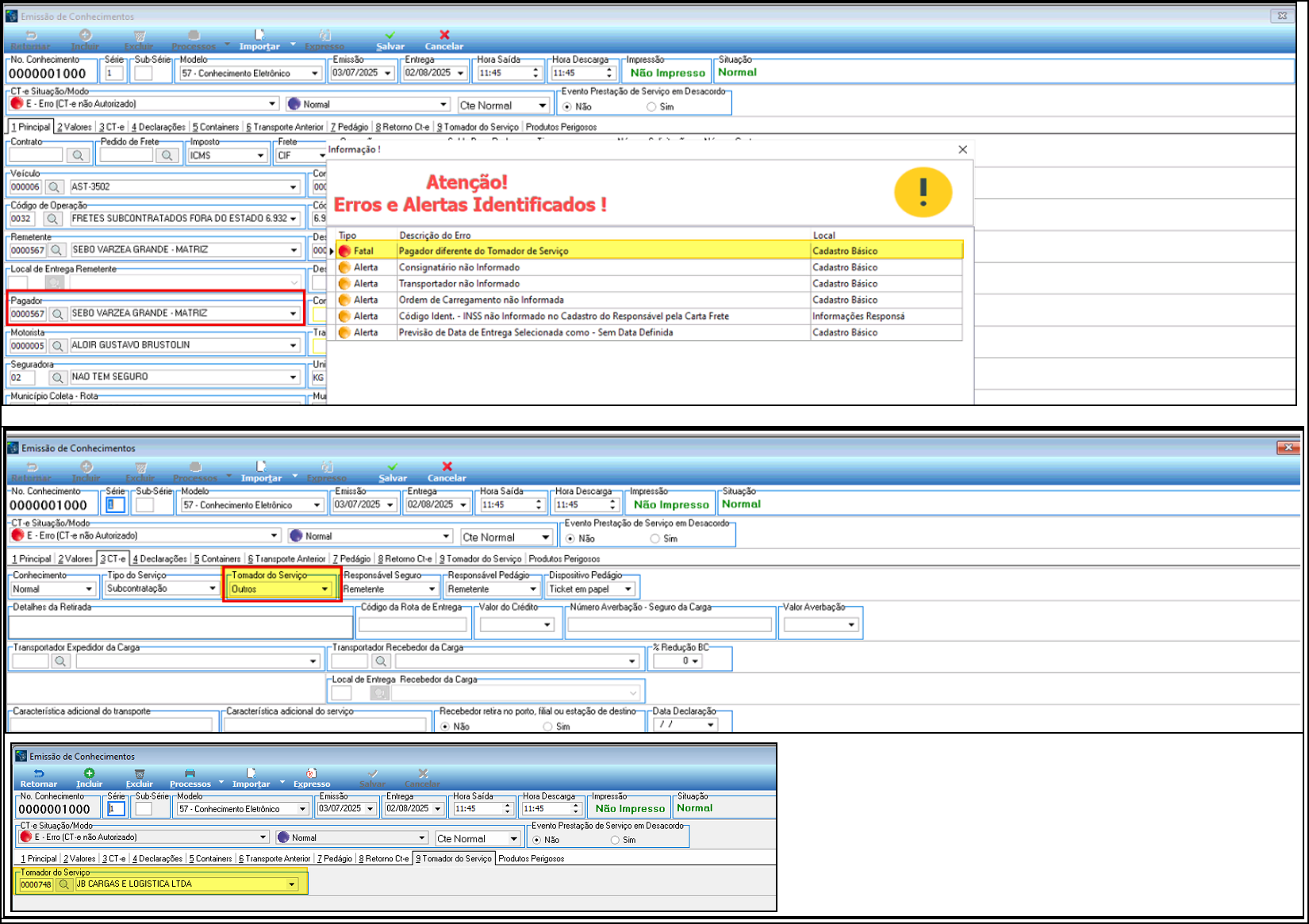Viewport: 1309px width, 924px height.
Task: Open % Redução BC dropdown
Action: 696,661
